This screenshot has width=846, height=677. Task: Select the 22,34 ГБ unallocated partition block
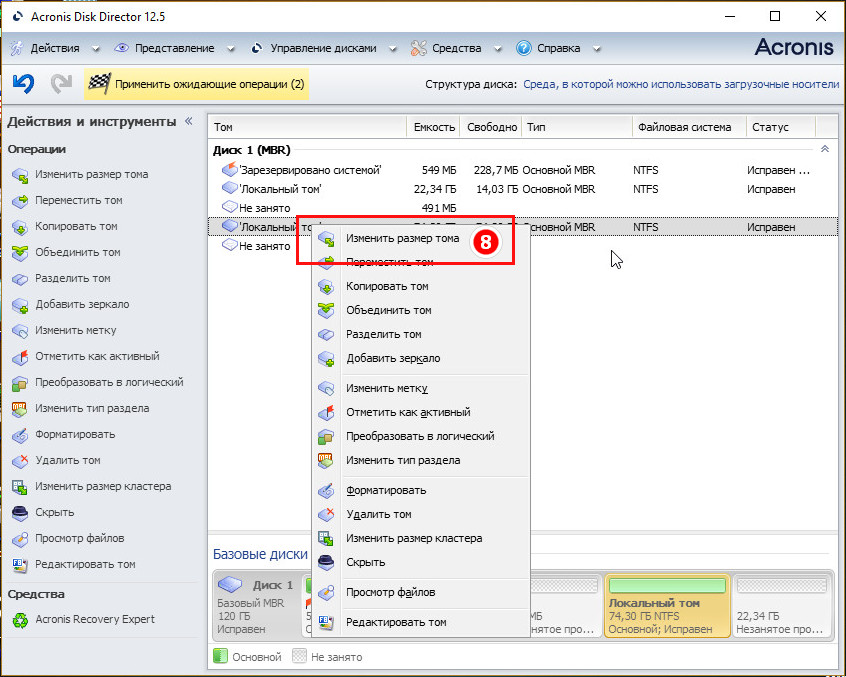782,606
